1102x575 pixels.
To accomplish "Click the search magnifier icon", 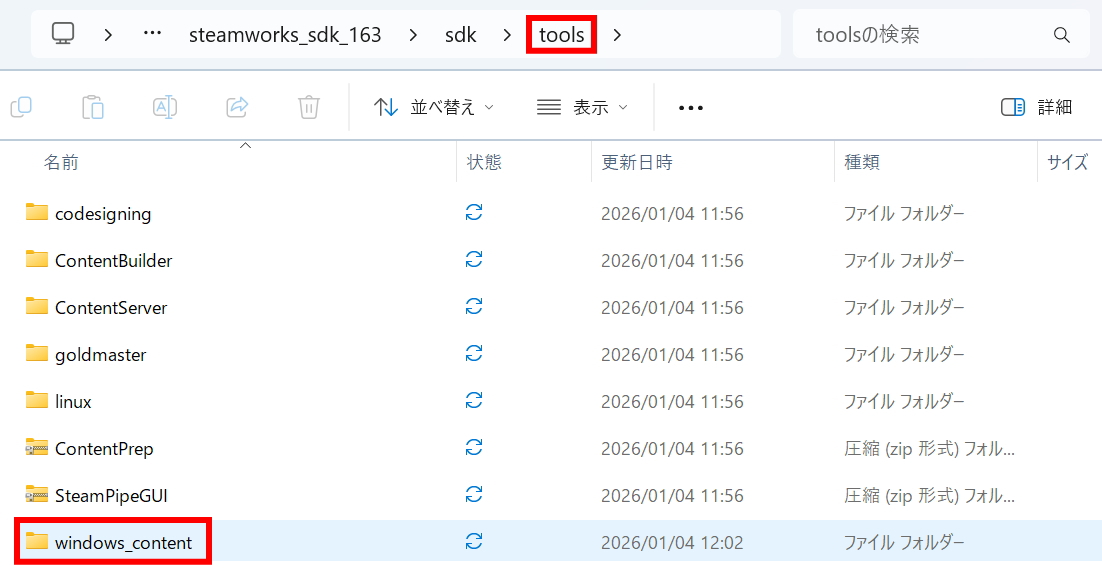I will (1062, 35).
